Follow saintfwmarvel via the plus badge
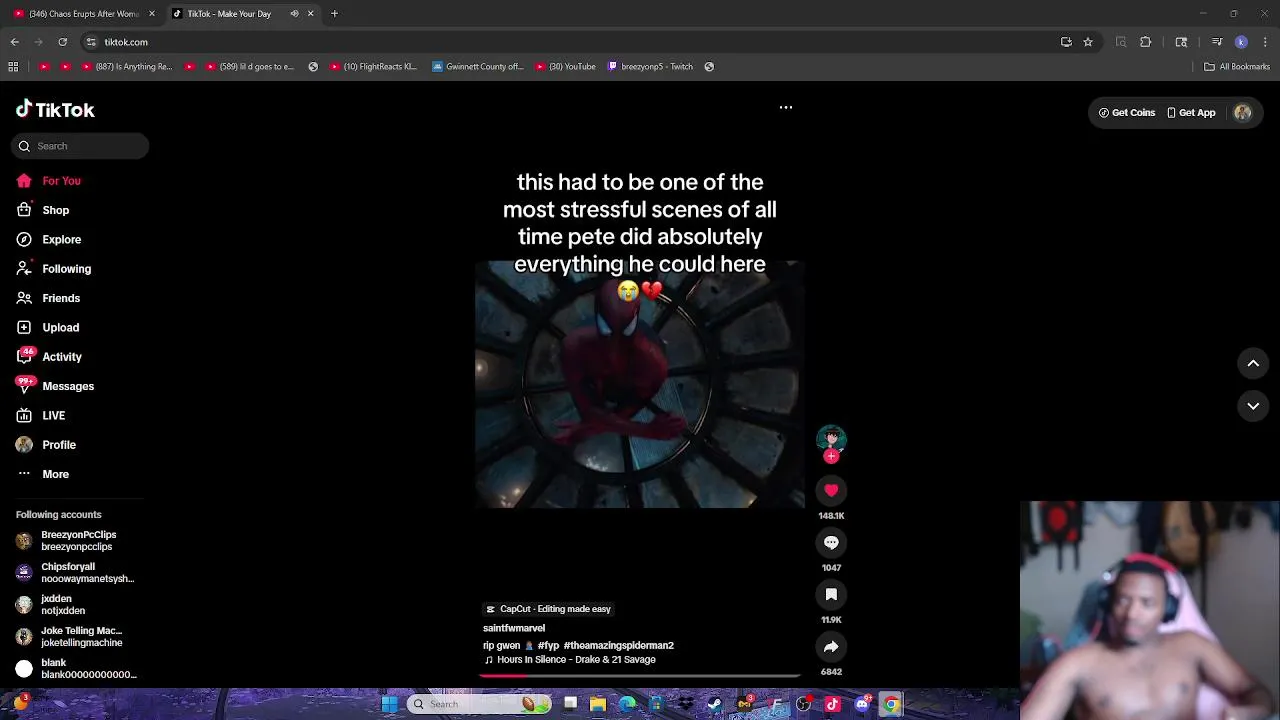Image resolution: width=1280 pixels, height=720 pixels. click(x=831, y=456)
